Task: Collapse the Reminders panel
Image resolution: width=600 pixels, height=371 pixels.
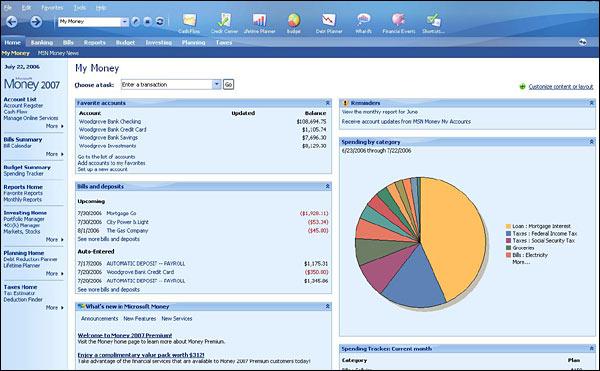Action: (x=591, y=103)
